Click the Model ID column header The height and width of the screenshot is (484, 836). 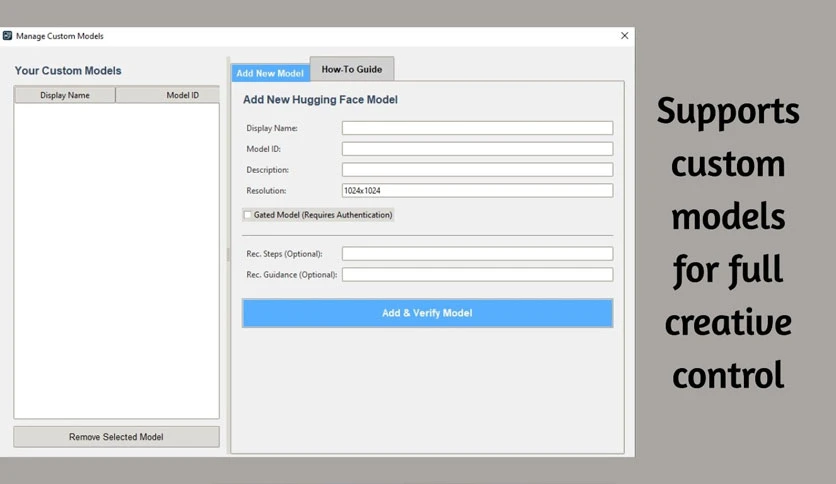167,95
